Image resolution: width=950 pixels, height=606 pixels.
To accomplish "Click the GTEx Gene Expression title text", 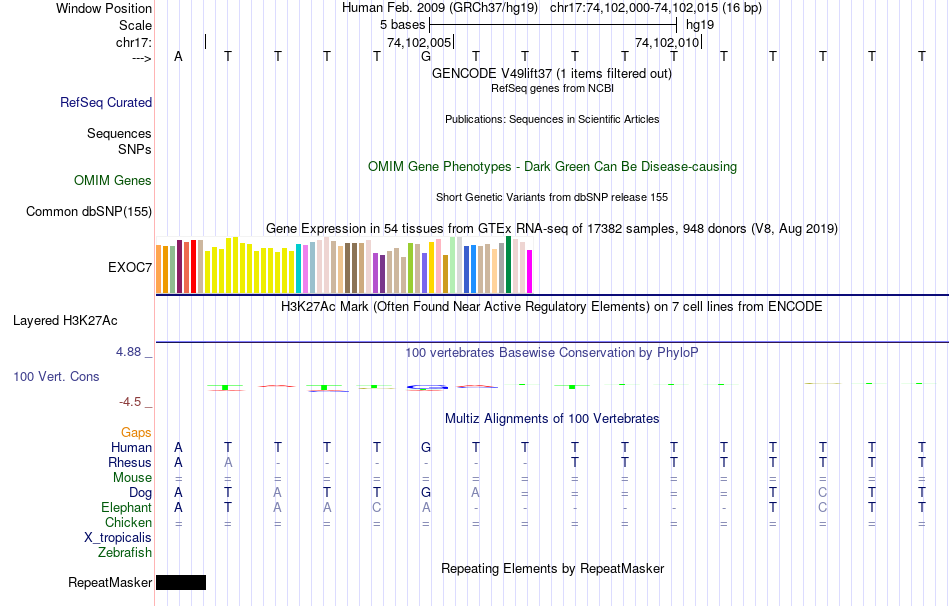I will click(x=552, y=228).
